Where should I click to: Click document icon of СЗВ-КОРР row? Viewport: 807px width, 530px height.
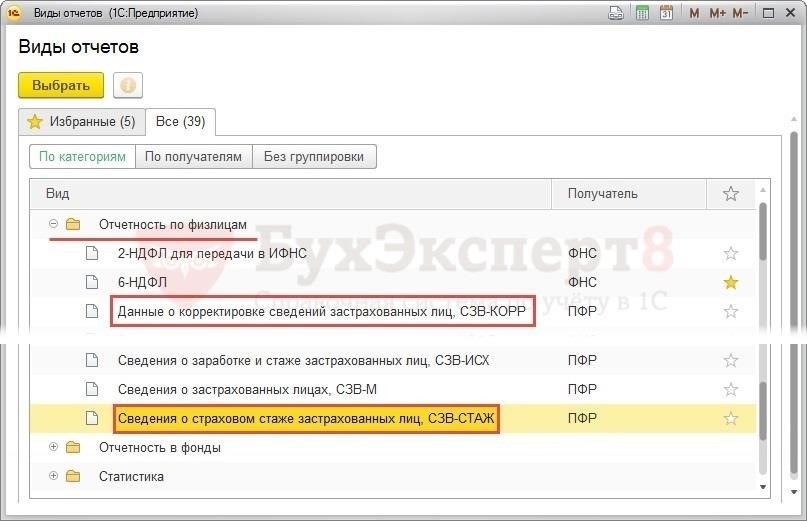(92, 311)
